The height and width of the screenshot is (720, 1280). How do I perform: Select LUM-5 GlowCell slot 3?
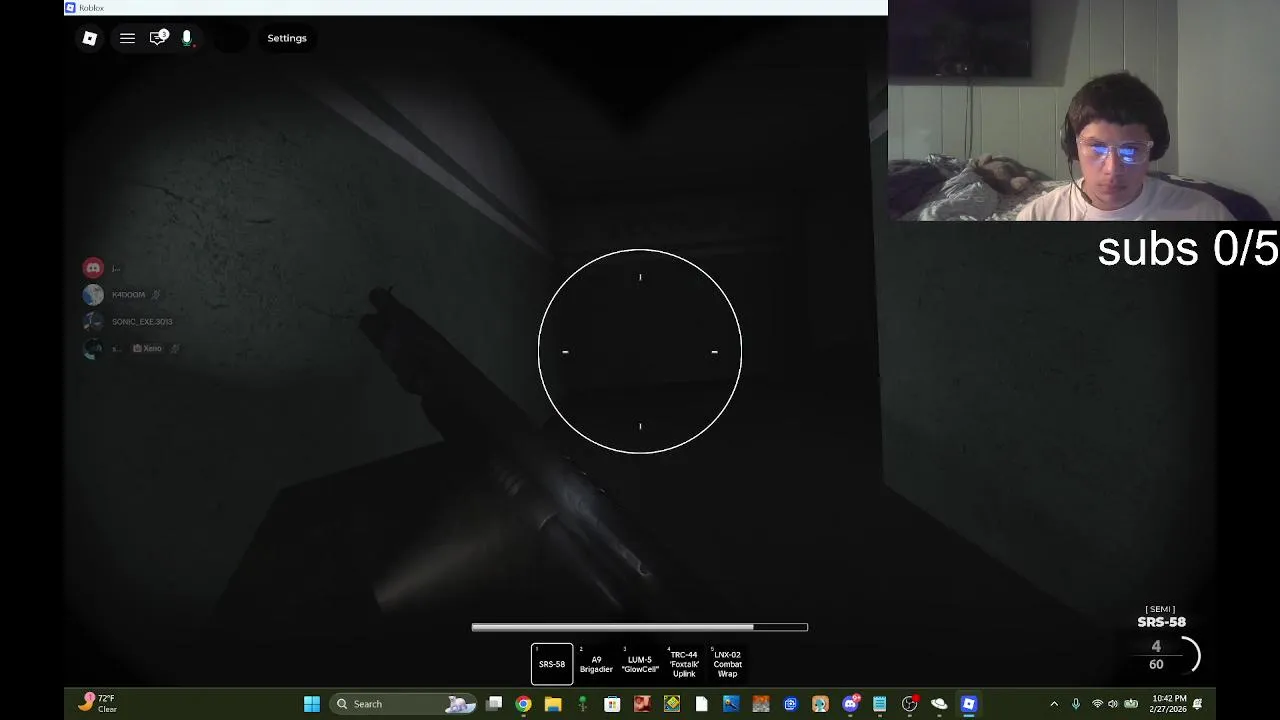pos(640,664)
